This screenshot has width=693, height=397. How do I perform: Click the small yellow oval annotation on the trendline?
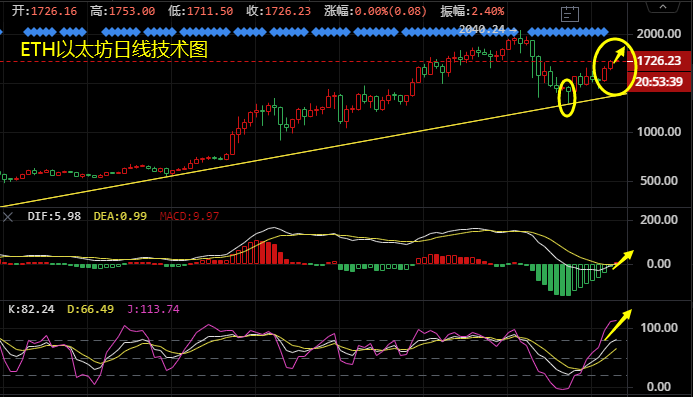[567, 98]
